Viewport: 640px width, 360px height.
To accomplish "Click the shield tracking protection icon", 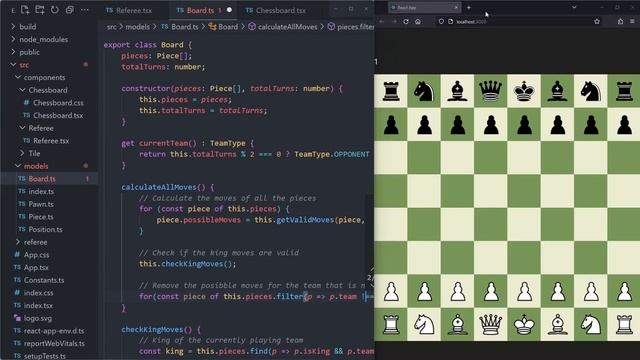I will pos(441,21).
